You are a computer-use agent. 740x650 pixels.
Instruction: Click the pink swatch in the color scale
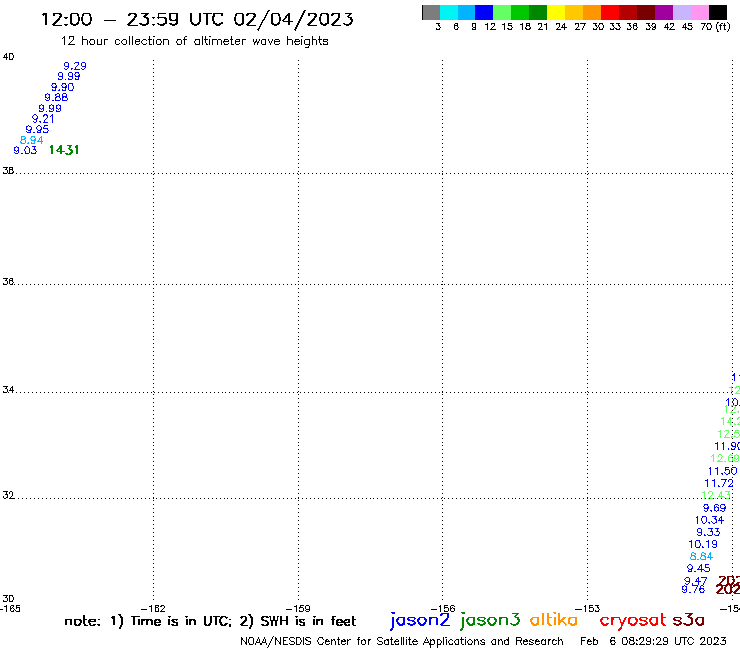(700, 12)
